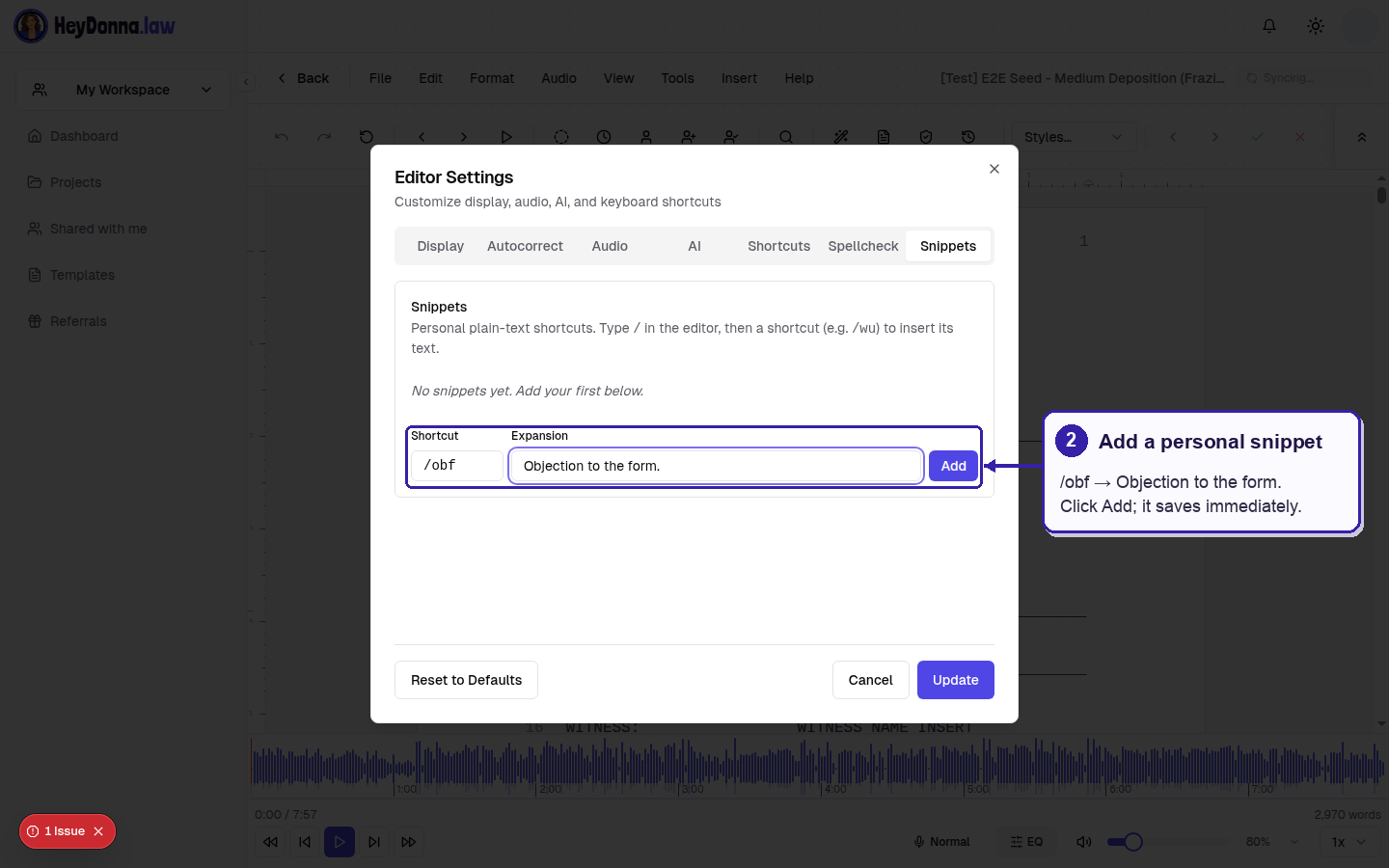
Task: Click the single person speaker icon
Action: pos(646,137)
